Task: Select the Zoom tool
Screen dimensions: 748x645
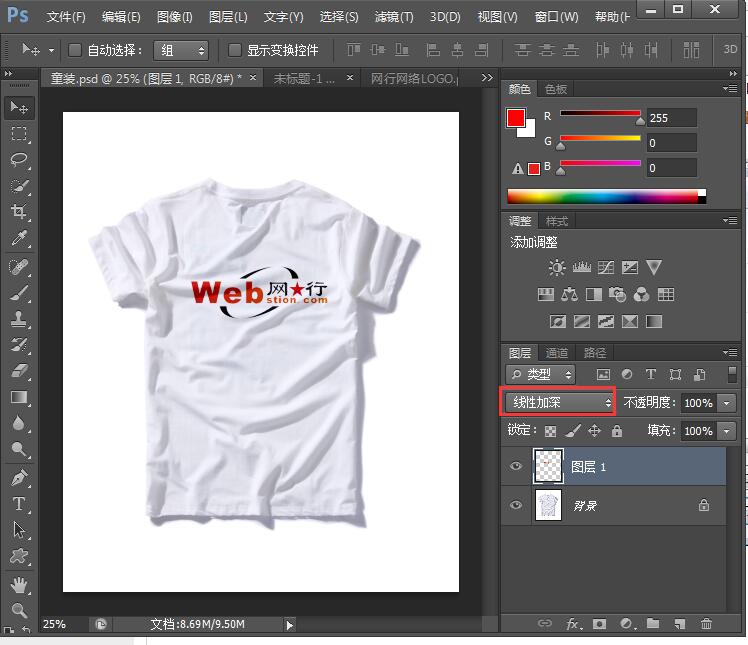Action: tap(19, 610)
